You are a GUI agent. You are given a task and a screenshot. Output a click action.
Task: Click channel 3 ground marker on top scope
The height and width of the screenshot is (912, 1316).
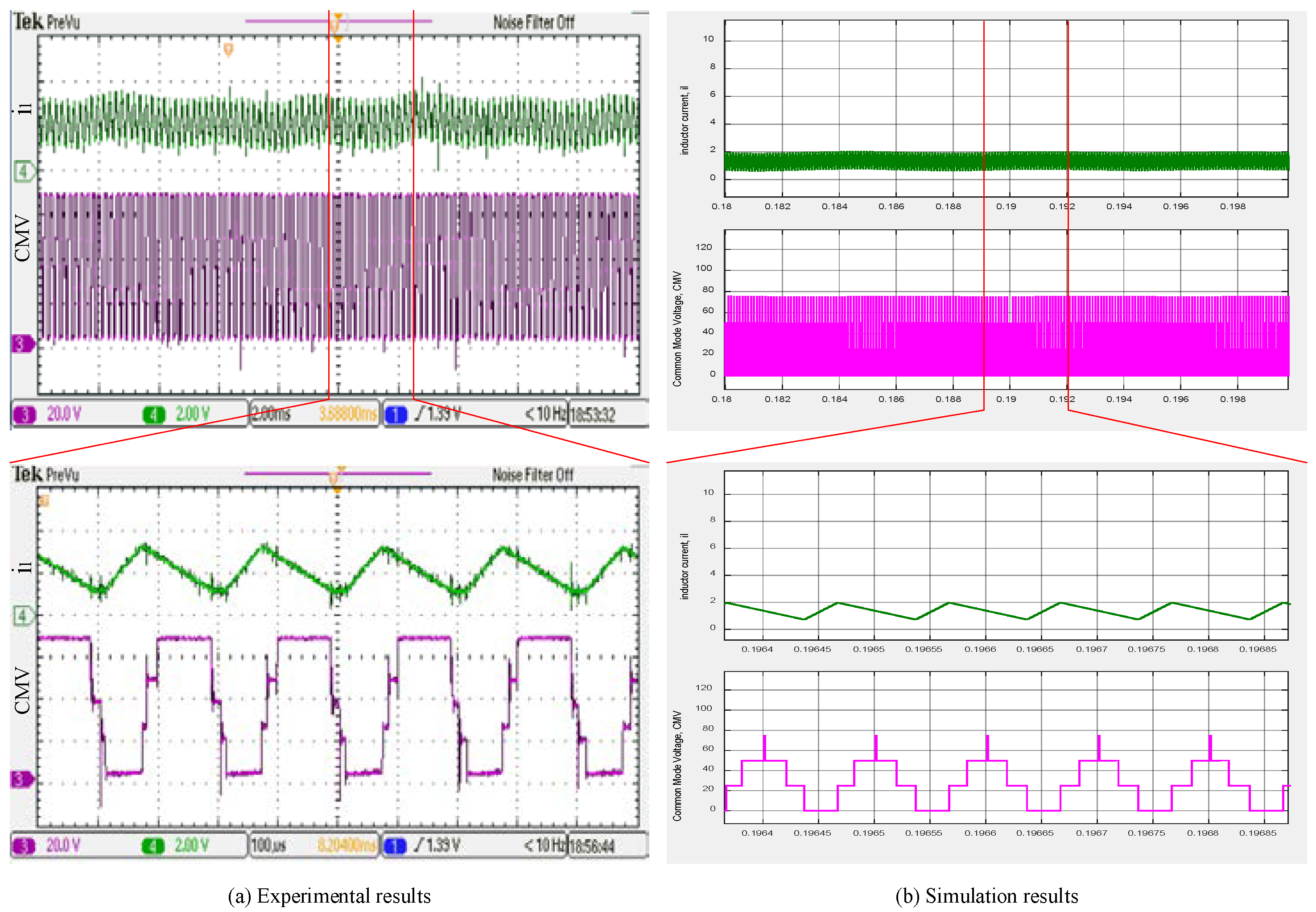click(x=23, y=344)
